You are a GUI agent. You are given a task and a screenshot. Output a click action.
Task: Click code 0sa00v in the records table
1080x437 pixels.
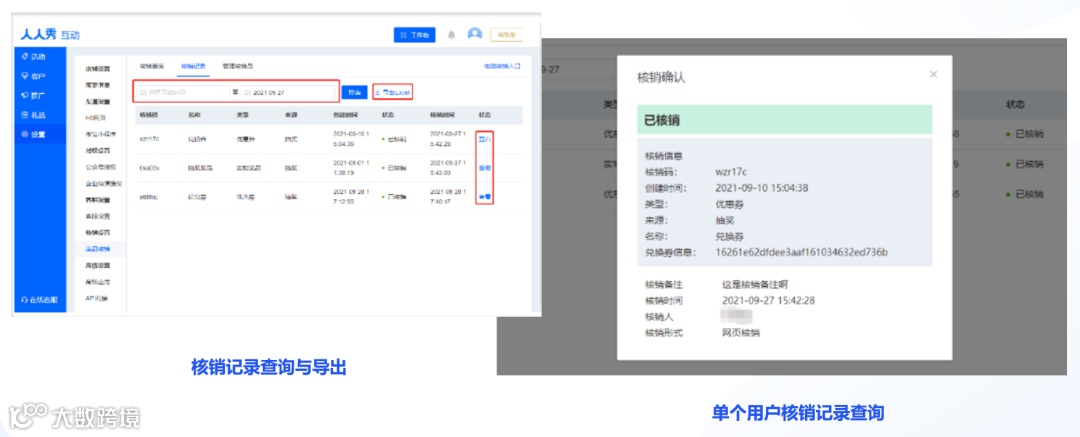pos(149,167)
